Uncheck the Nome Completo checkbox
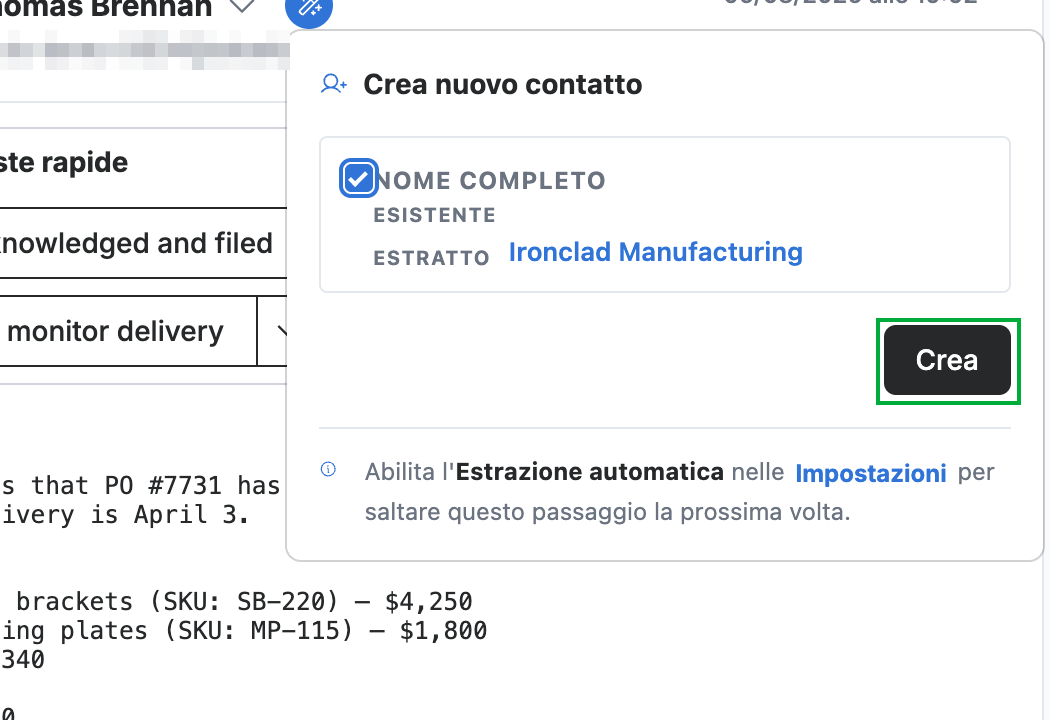The width and height of the screenshot is (1050, 720). coord(358,179)
